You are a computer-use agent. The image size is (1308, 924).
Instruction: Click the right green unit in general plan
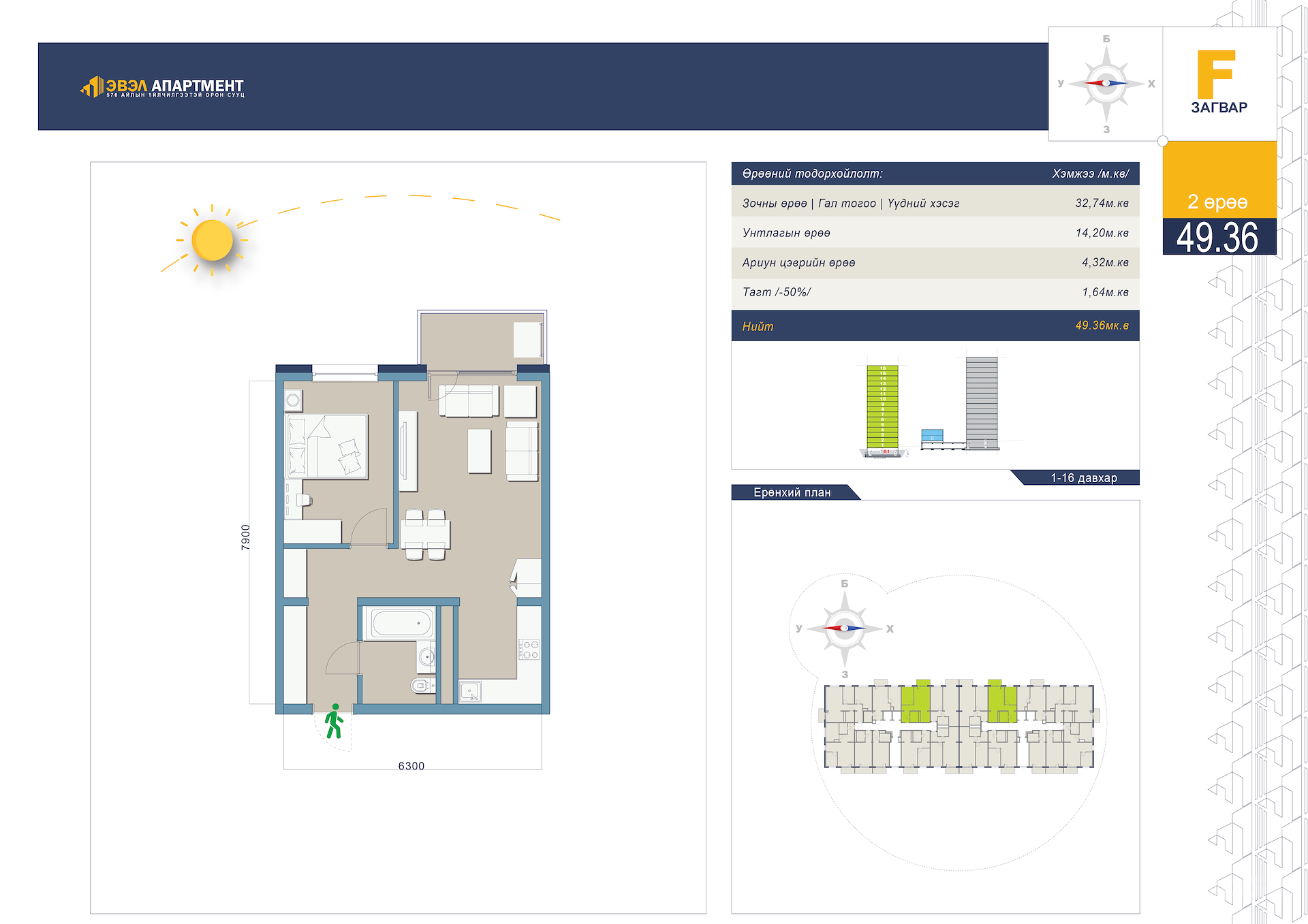[x=1002, y=701]
